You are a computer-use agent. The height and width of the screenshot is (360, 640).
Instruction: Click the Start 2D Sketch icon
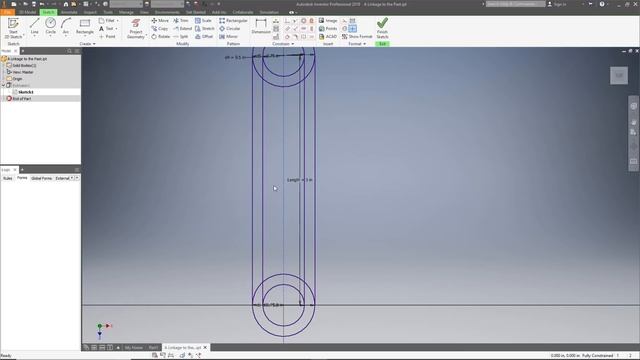pyautogui.click(x=13, y=28)
